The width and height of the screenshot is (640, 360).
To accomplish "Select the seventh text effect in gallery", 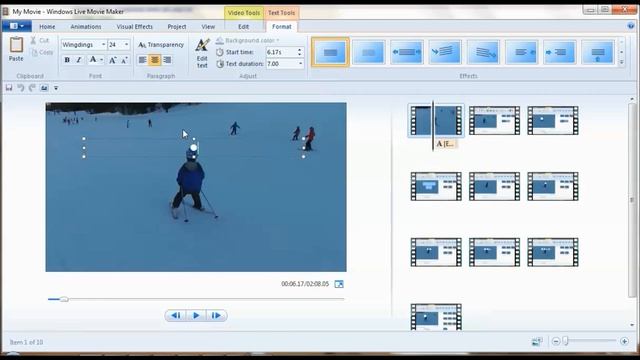I will point(560,52).
